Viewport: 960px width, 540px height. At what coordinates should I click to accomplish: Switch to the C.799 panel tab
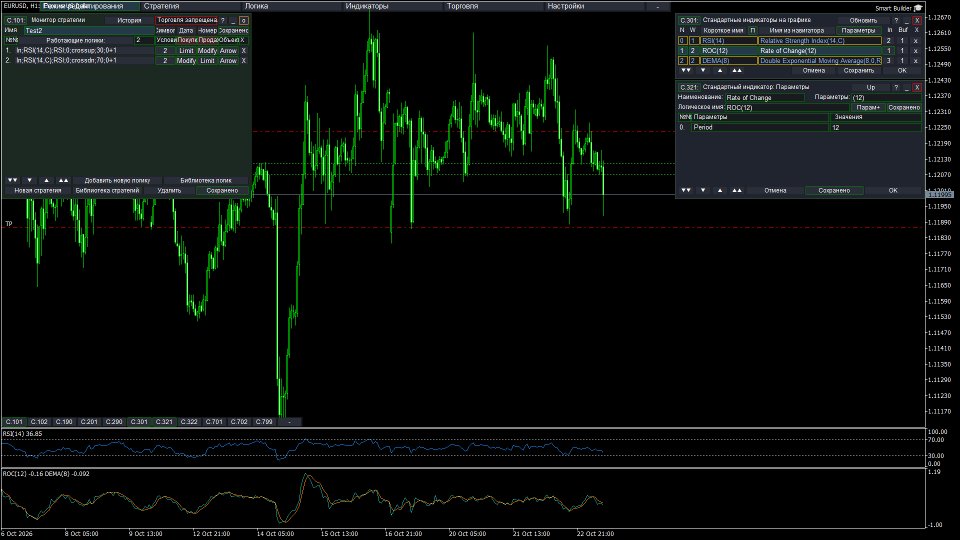pyautogui.click(x=264, y=422)
